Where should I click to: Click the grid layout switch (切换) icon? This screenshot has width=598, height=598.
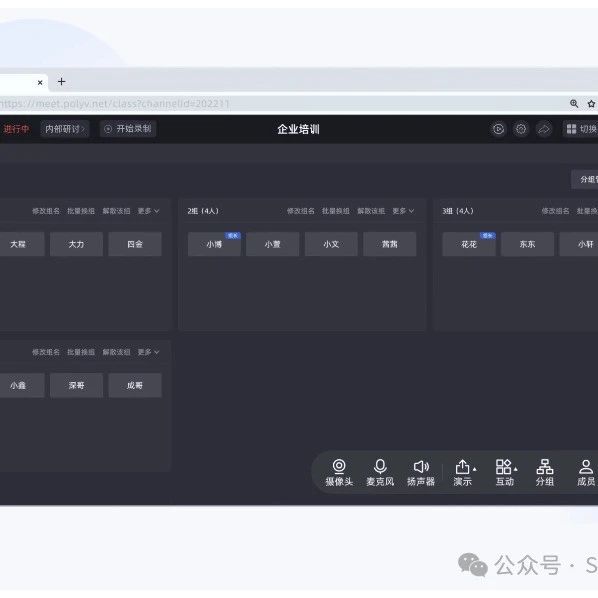(x=571, y=129)
